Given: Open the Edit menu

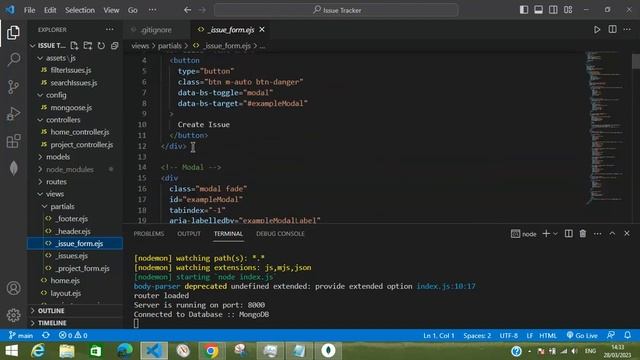Looking at the screenshot, I should [x=50, y=10].
